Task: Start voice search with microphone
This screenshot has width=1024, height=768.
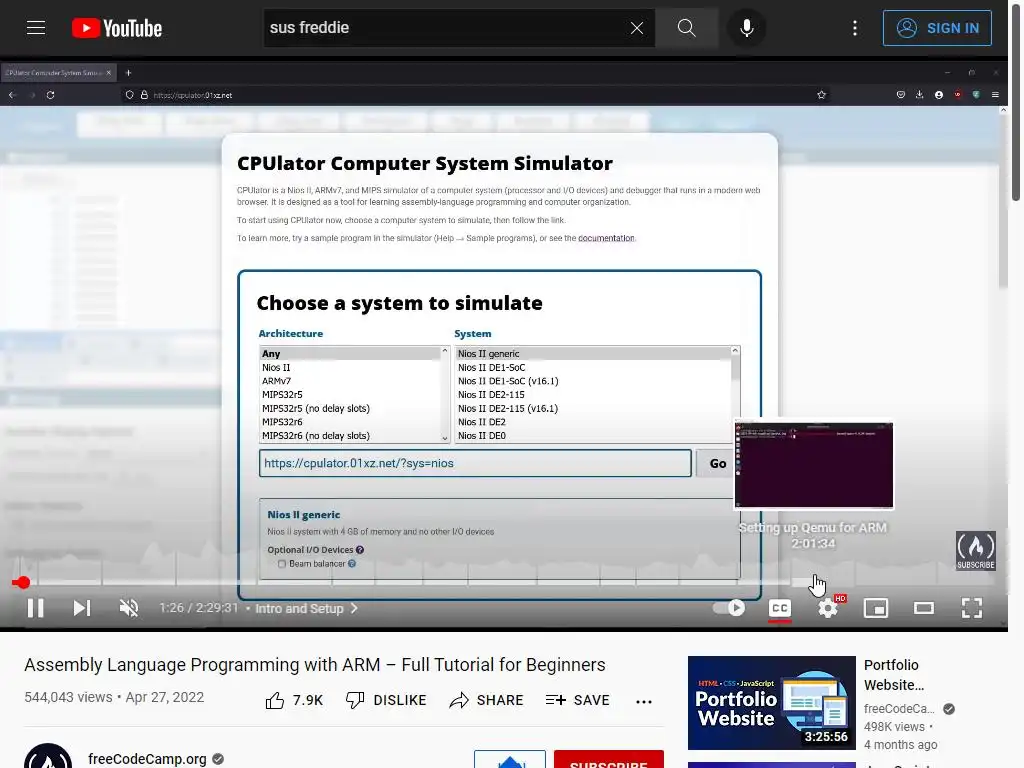Action: (x=746, y=28)
